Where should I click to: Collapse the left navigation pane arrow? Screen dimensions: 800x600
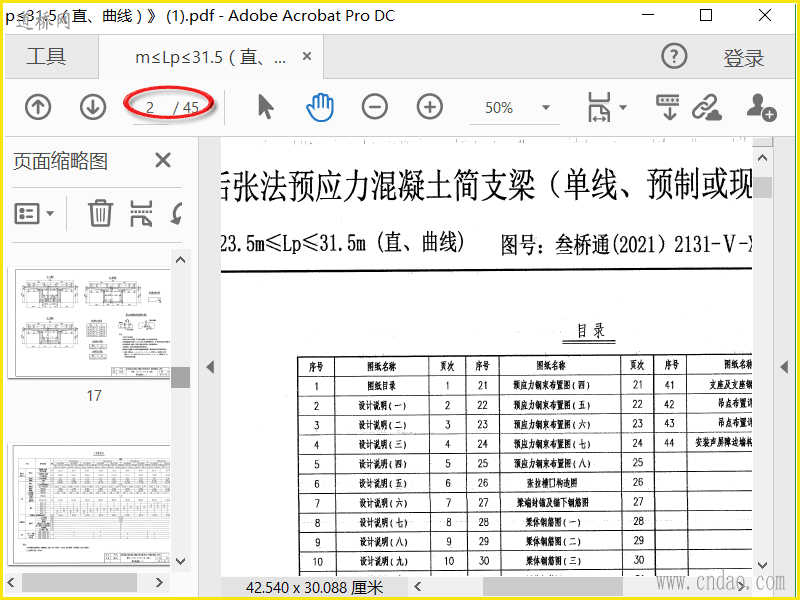[210, 367]
